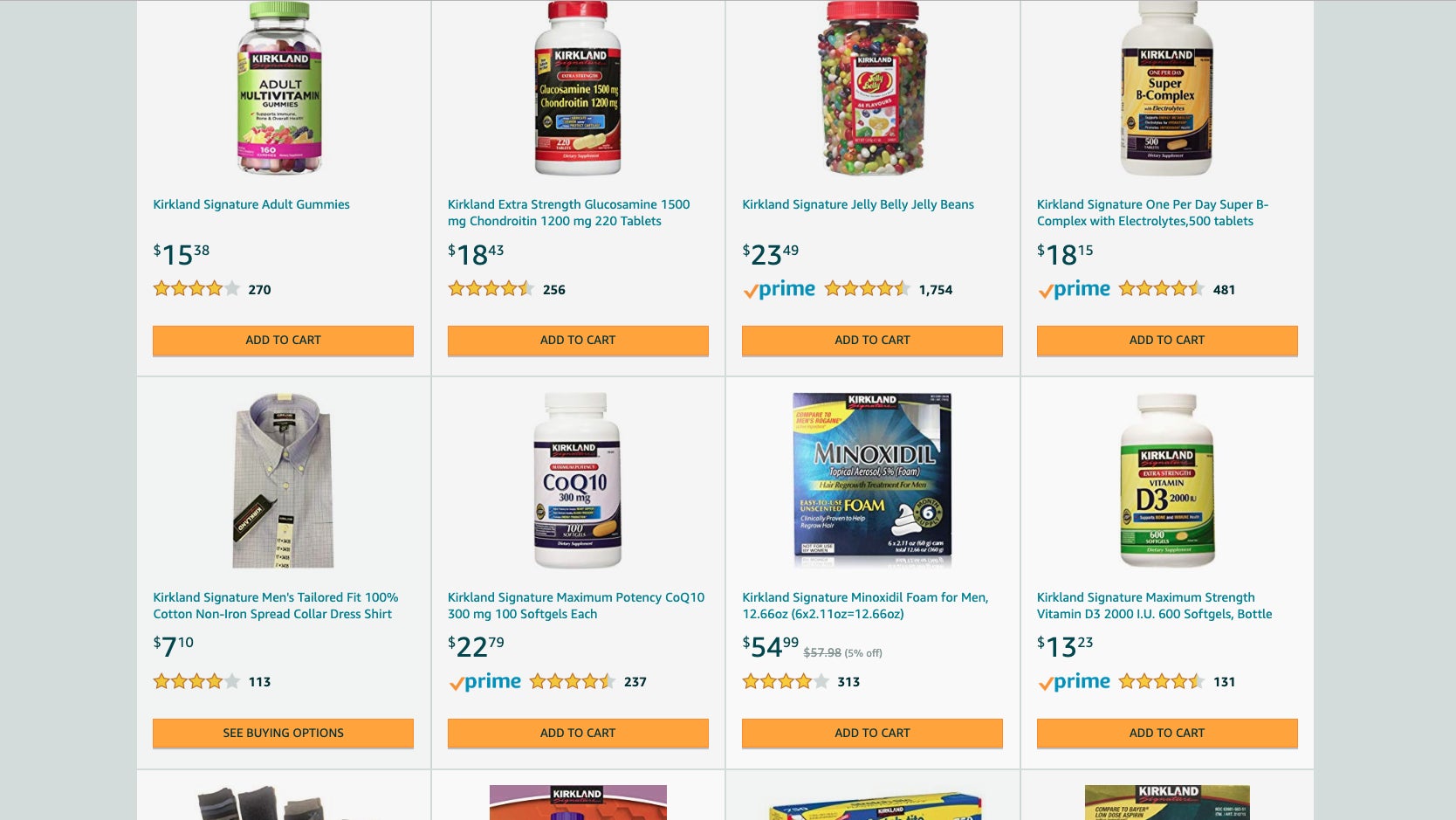Open the Super B-Complex with Electrolytes title link
The height and width of the screenshot is (820, 1456).
pos(1152,212)
